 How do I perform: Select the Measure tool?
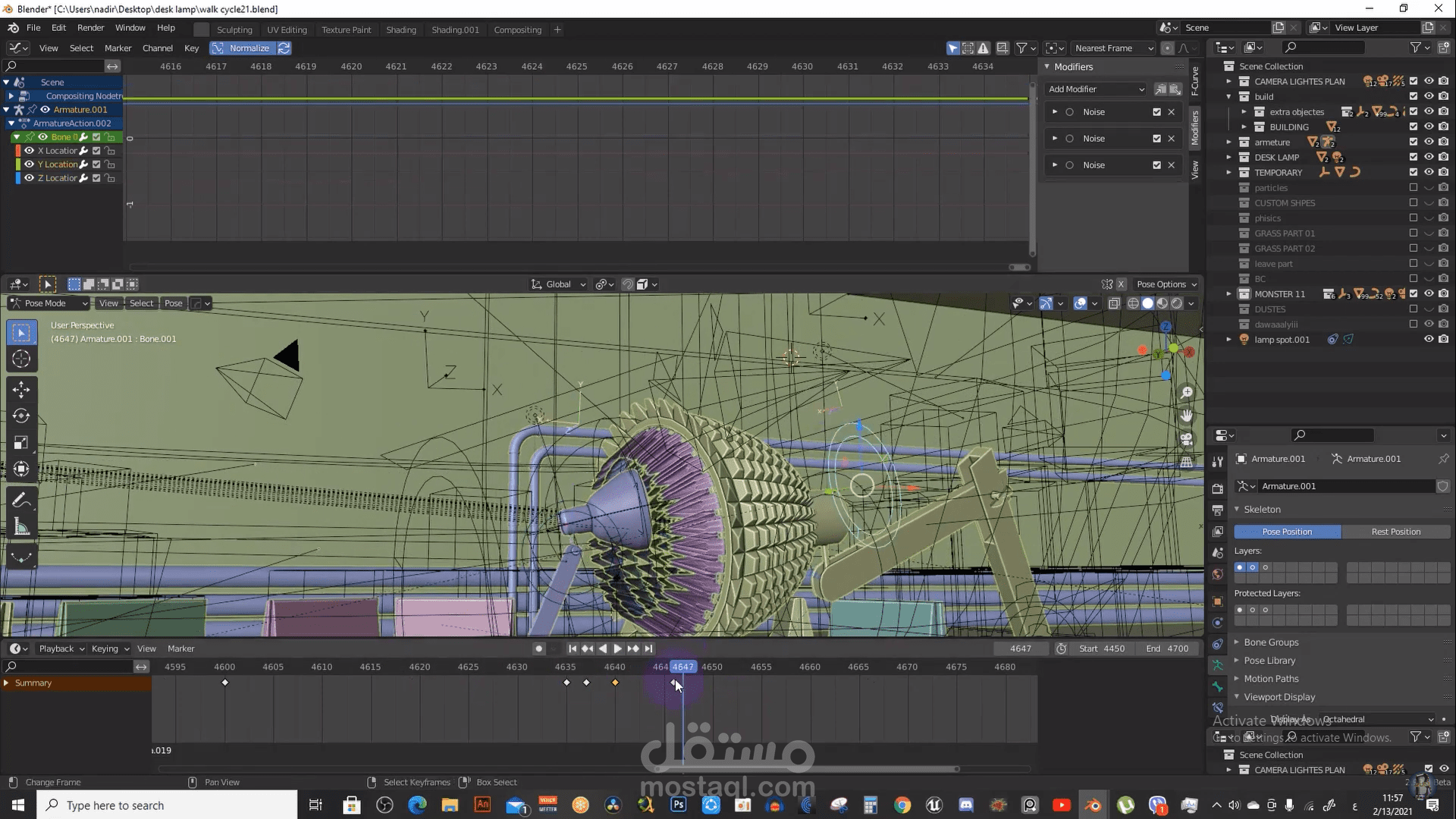click(21, 527)
